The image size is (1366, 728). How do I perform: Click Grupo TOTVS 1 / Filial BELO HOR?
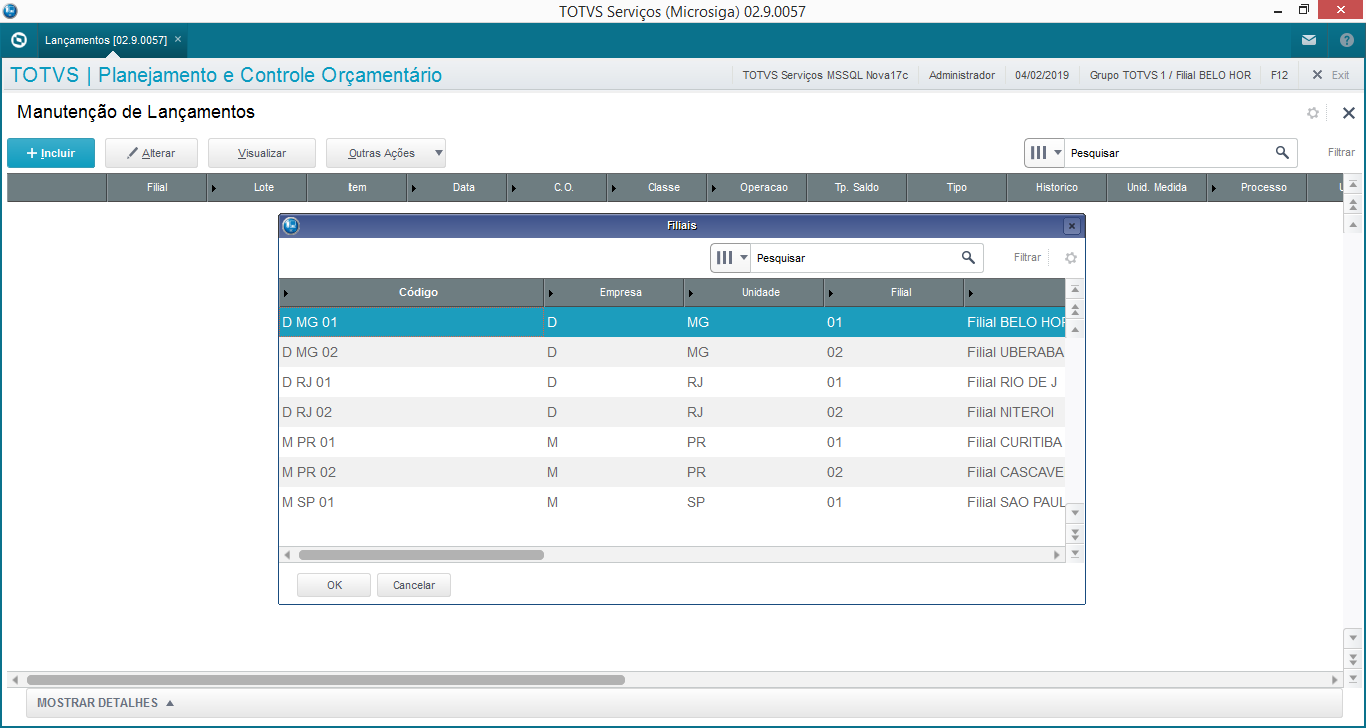1170,75
